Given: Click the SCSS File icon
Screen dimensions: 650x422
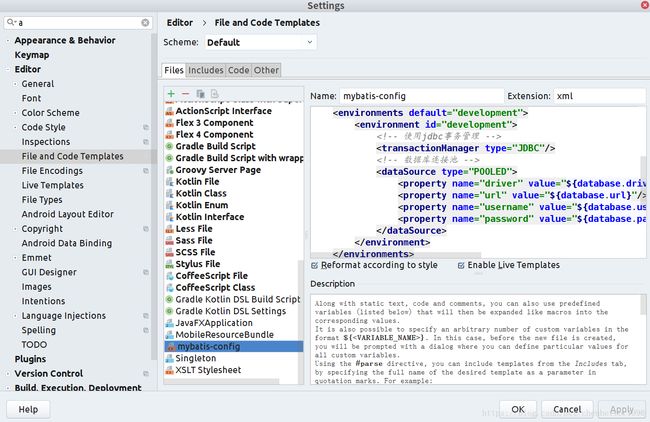Looking at the screenshot, I should (x=170, y=252).
